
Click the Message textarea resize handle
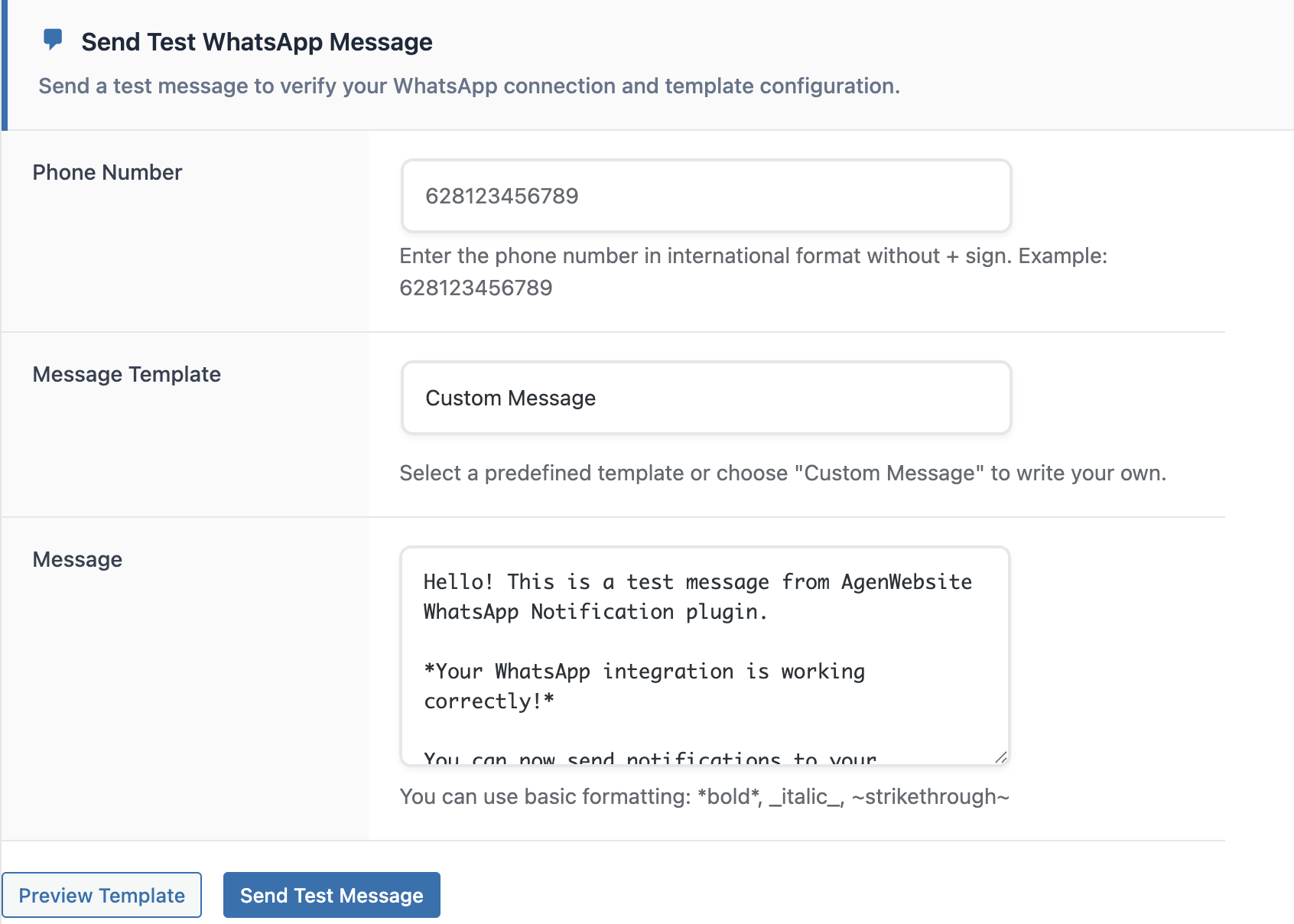pos(1000,757)
